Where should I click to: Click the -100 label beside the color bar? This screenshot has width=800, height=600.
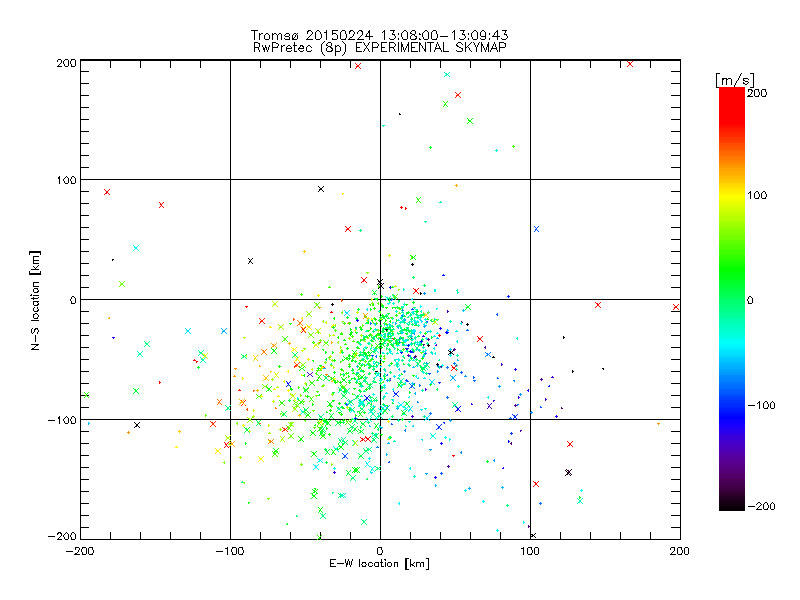[x=761, y=406]
